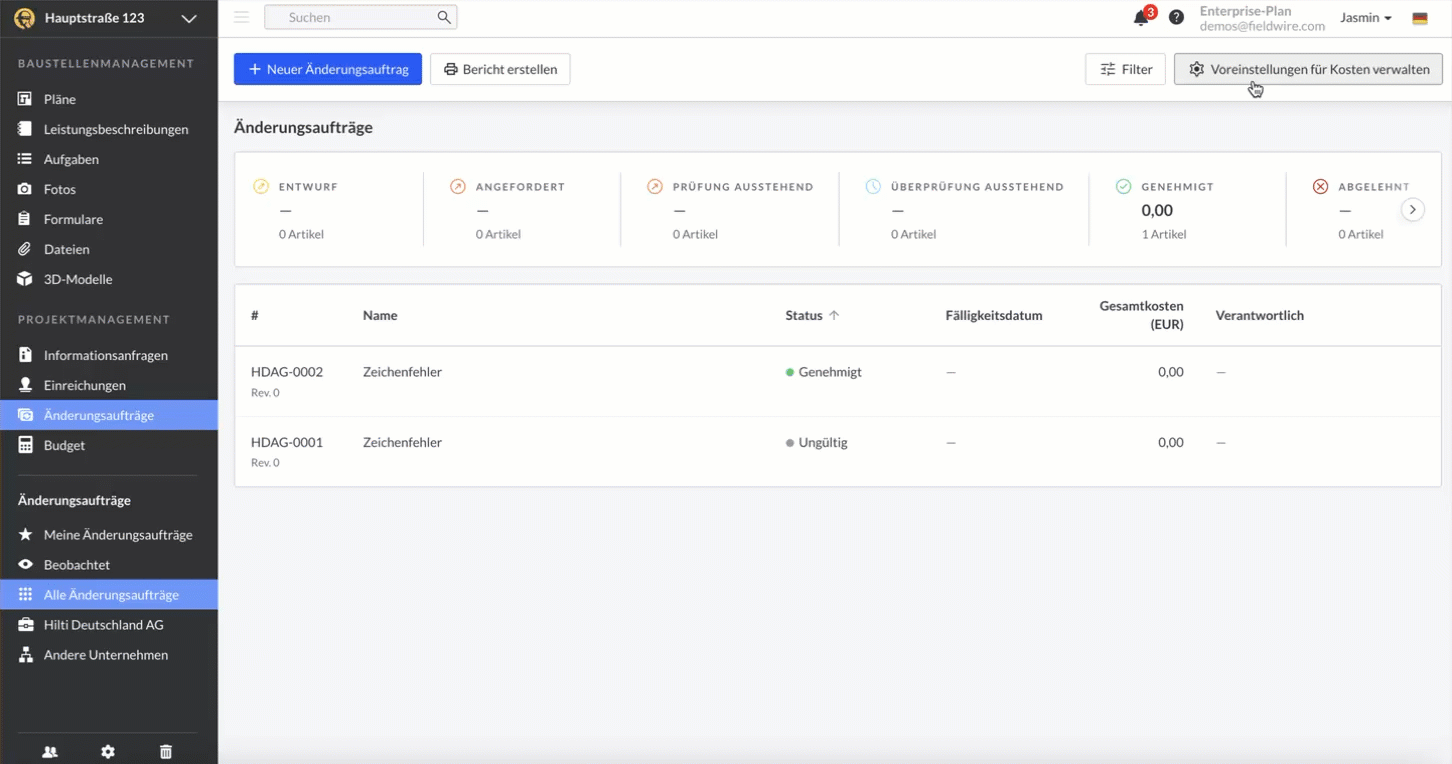
Task: Click the magnifier search icon
Action: click(444, 17)
